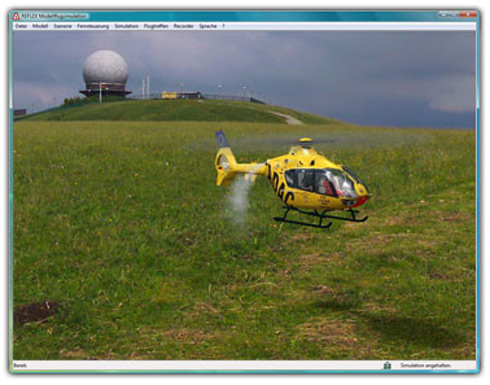Open the Sprache menu
This screenshot has height=385, width=490.
[x=208, y=26]
